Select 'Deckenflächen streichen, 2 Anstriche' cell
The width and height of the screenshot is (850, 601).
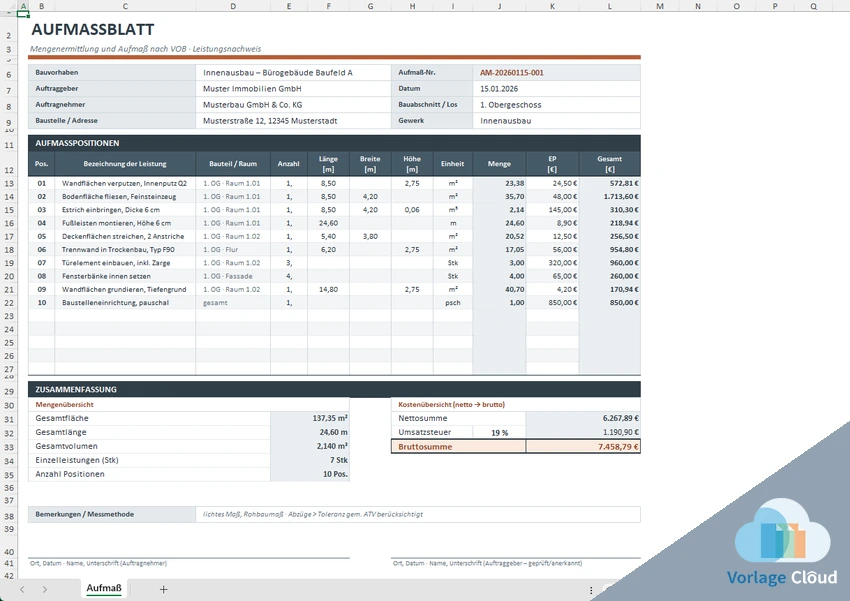pyautogui.click(x=125, y=236)
